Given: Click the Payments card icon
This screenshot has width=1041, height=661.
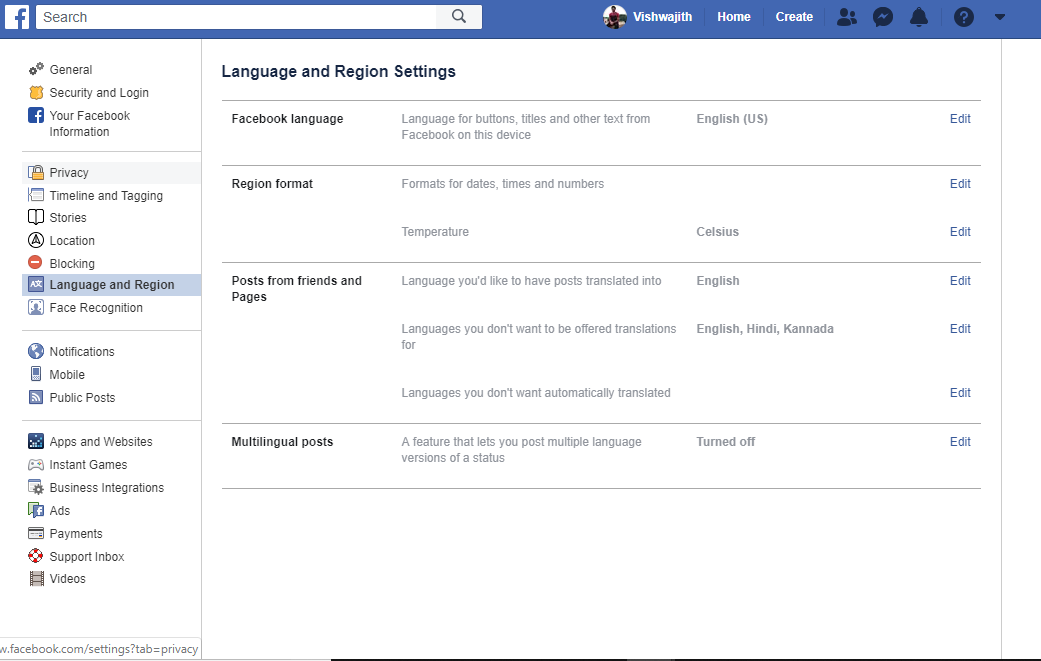Looking at the screenshot, I should [36, 533].
